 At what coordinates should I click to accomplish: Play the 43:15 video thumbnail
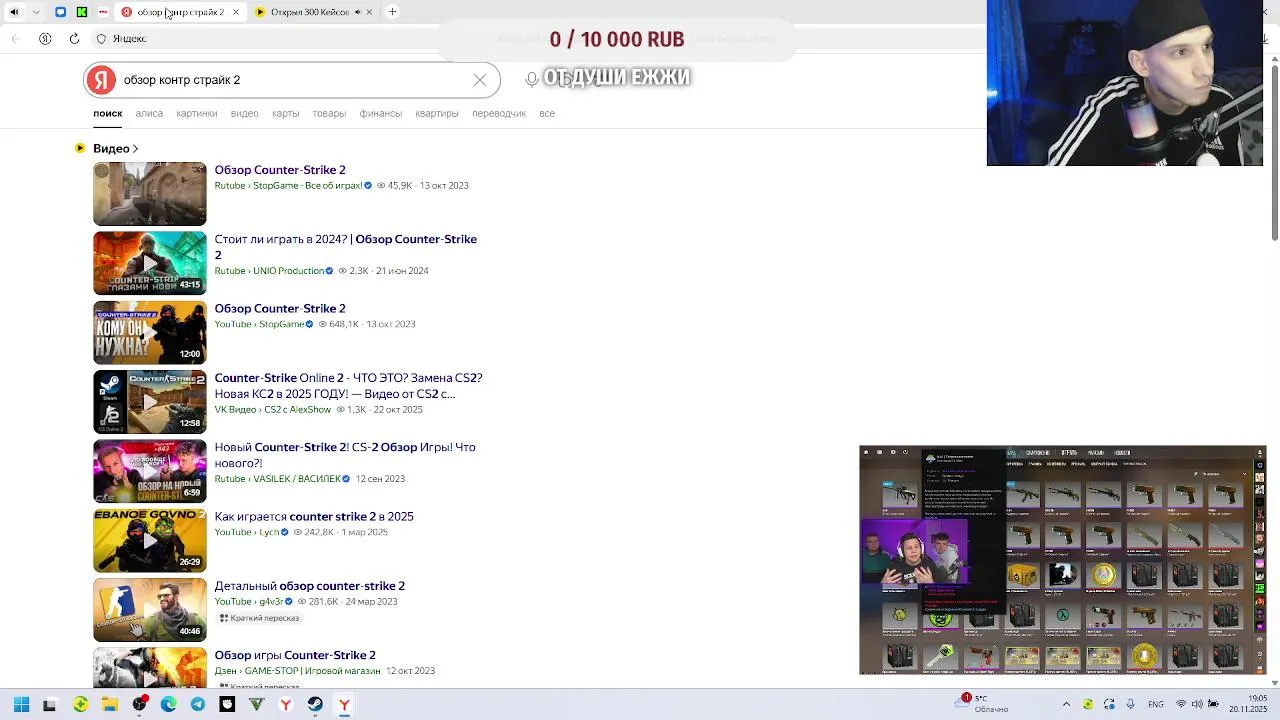pos(150,263)
